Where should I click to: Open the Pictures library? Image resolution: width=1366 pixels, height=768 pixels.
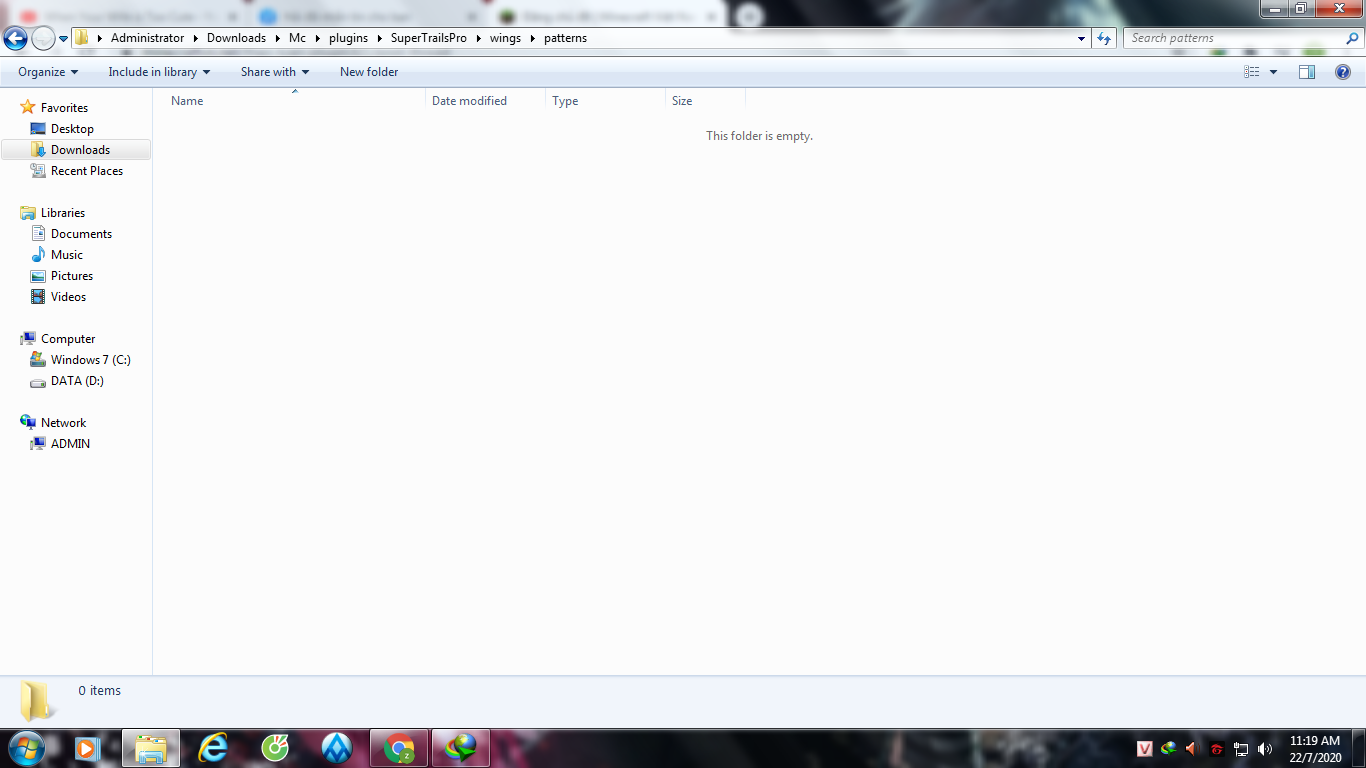(x=72, y=276)
